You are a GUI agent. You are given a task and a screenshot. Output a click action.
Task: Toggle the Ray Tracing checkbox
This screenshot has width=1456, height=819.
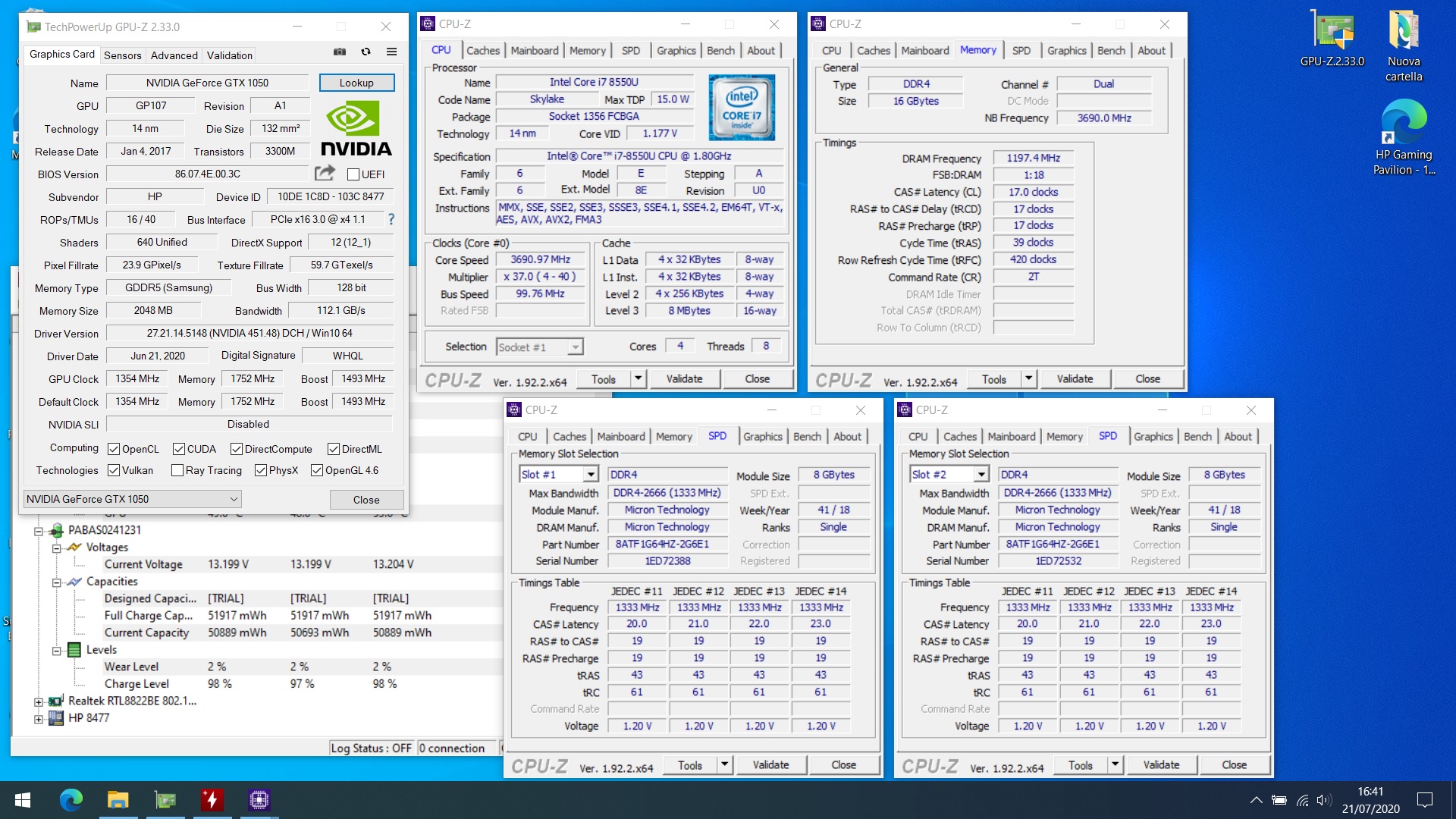(177, 470)
